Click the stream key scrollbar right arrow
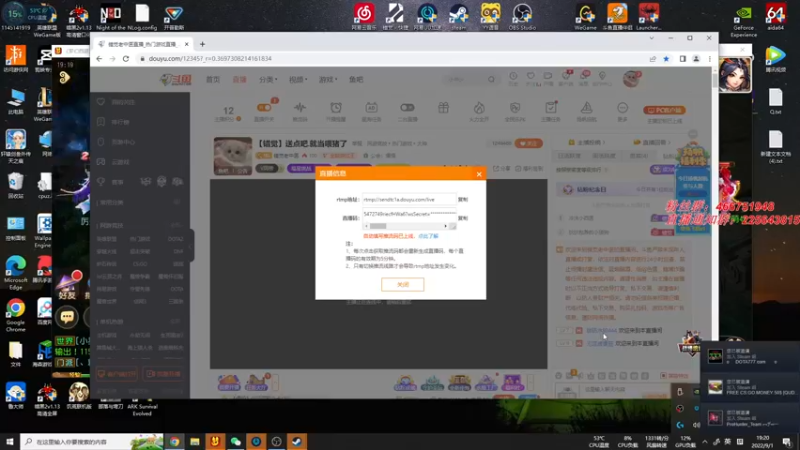Image resolution: width=800 pixels, height=450 pixels. tap(445, 226)
